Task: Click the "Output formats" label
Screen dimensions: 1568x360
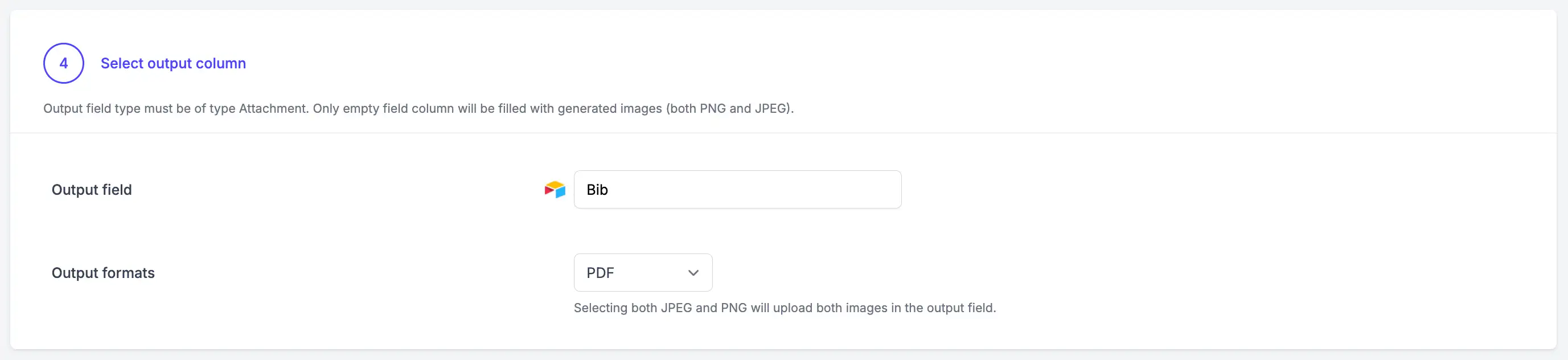Action: coord(103,273)
